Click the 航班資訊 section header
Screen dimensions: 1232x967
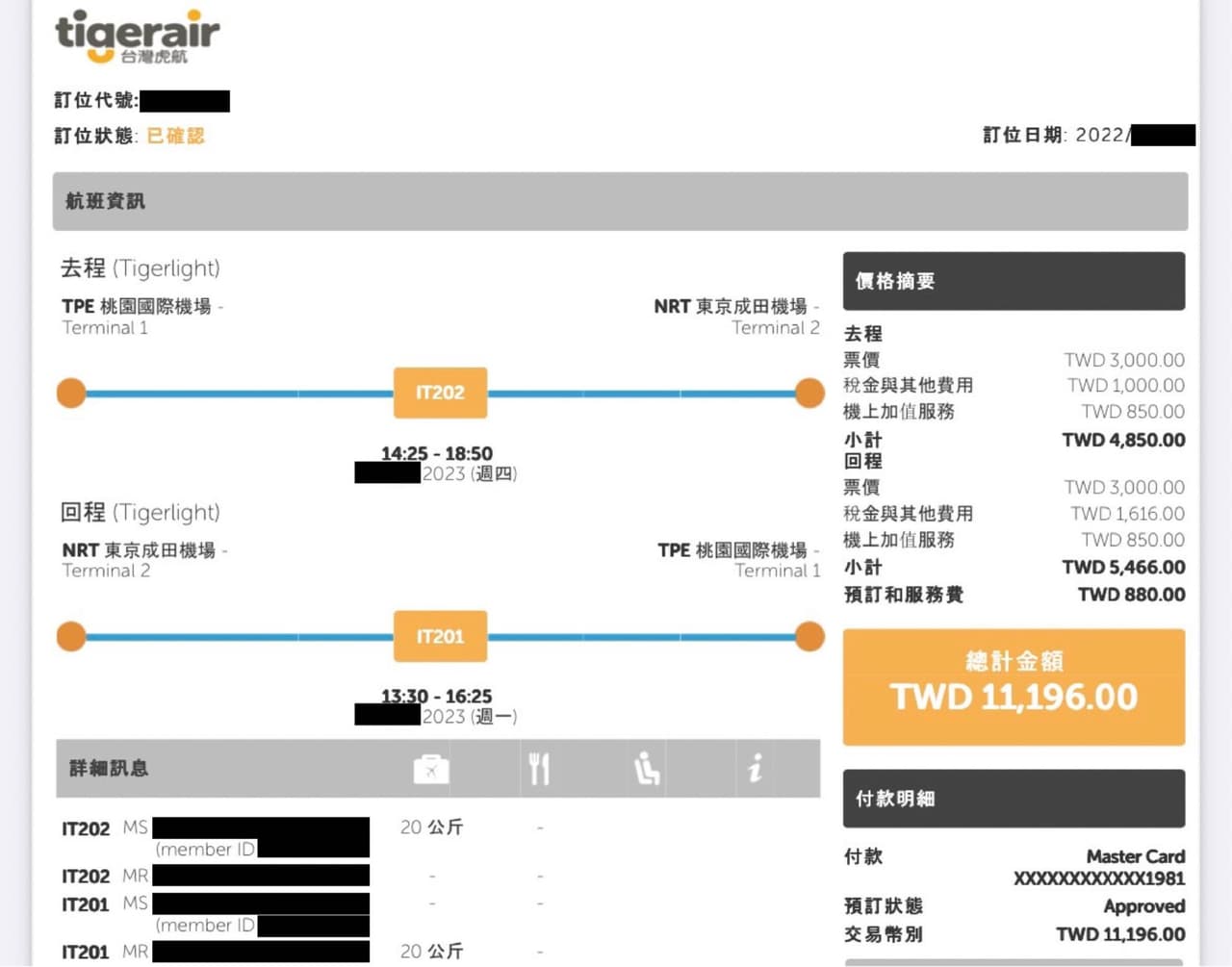620,201
